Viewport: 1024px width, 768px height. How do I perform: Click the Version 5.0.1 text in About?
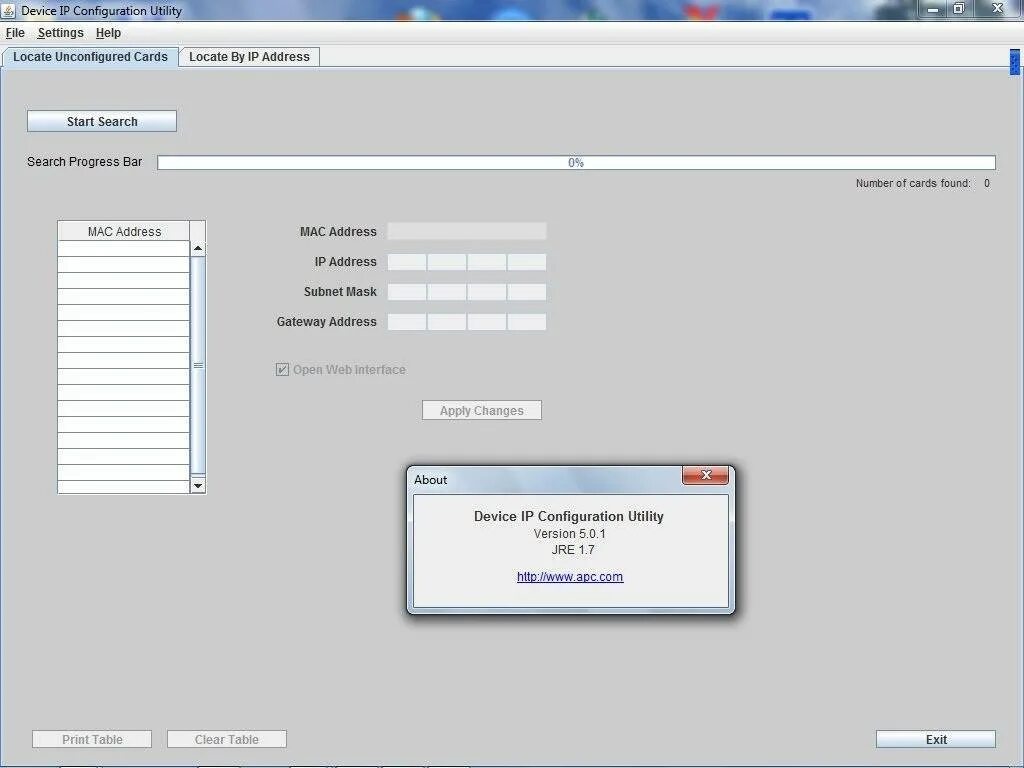click(x=569, y=534)
